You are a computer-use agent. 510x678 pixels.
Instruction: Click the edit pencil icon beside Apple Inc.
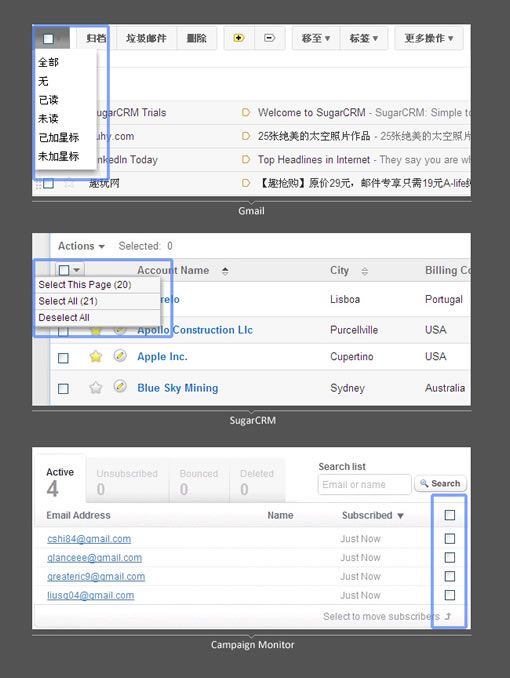tap(120, 355)
